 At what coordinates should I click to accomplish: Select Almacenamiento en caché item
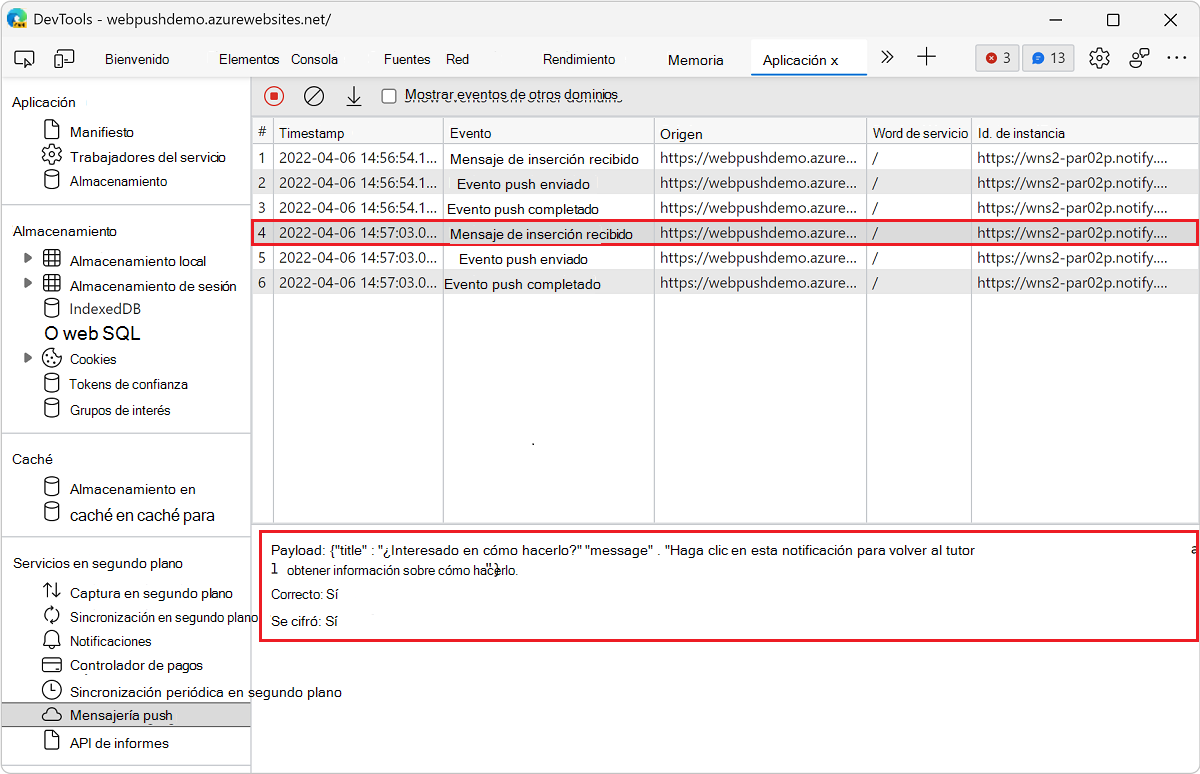coord(132,489)
